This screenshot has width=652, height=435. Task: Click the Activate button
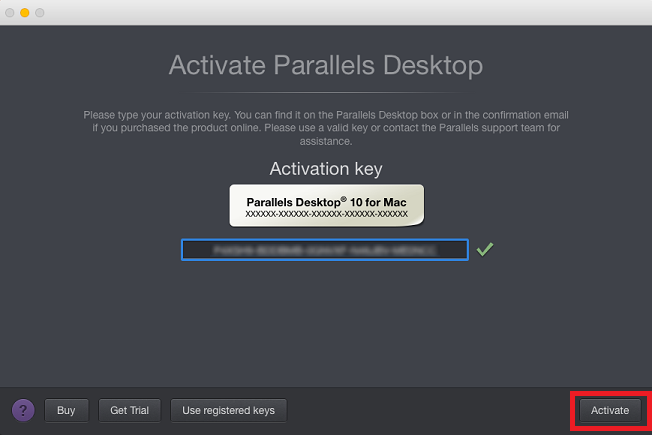click(x=610, y=410)
